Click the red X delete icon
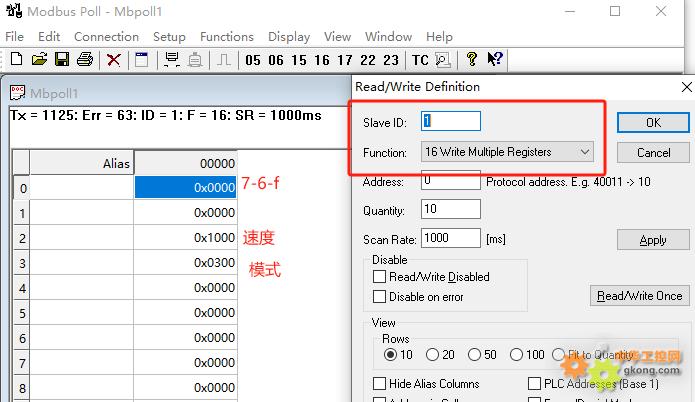 (x=113, y=59)
